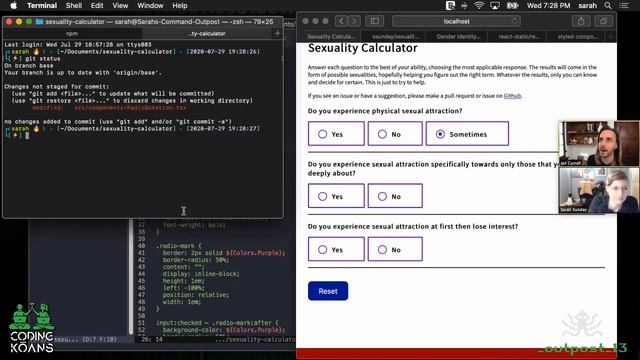Open the Shell menu
Image resolution: width=640 pixels, height=360 pixels.
[74, 5]
